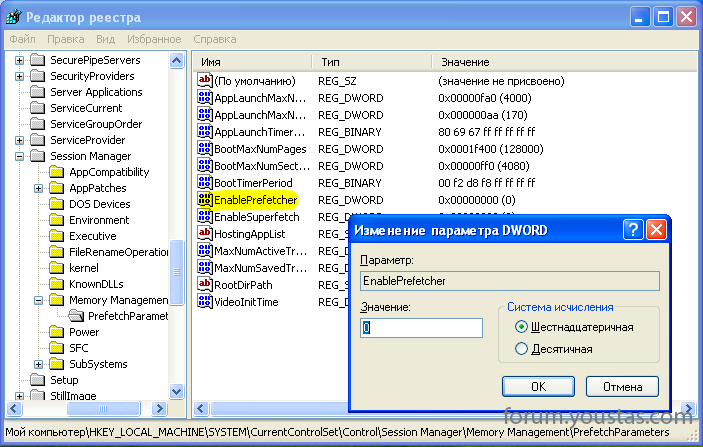Select the MaxNumSavedTr... value name
This screenshot has width=703, height=447.
click(x=260, y=268)
